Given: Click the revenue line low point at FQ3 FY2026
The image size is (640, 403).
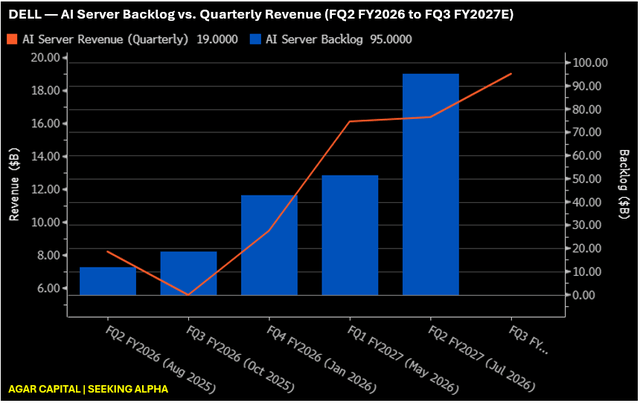Looking at the screenshot, I should pos(188,294).
